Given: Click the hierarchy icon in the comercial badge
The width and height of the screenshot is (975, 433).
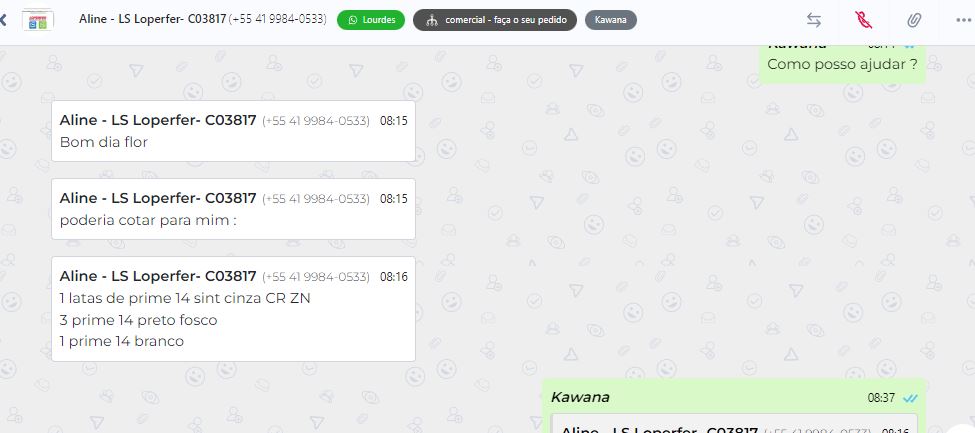Looking at the screenshot, I should pyautogui.click(x=432, y=21).
